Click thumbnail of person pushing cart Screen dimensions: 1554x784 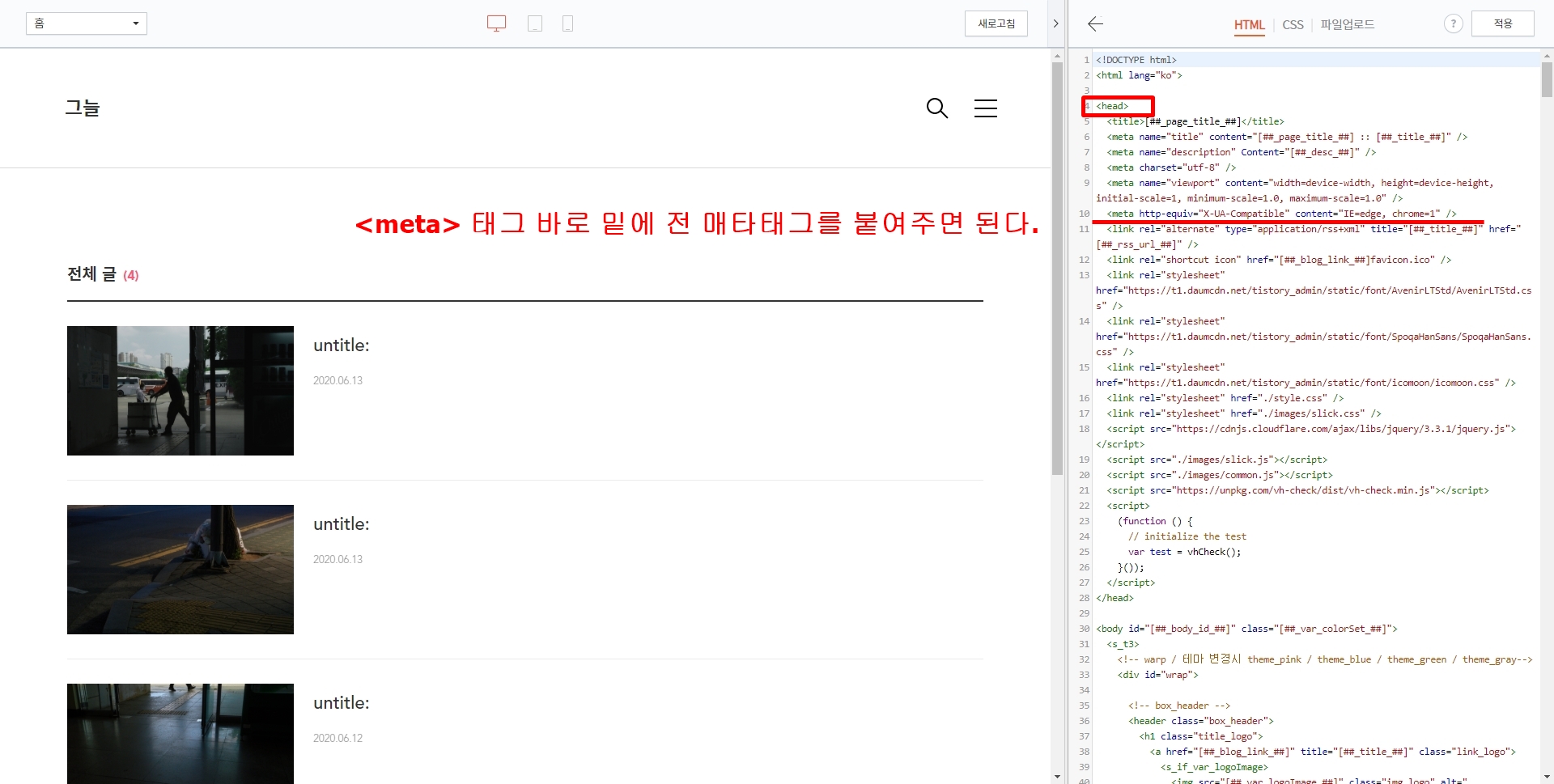[x=180, y=391]
